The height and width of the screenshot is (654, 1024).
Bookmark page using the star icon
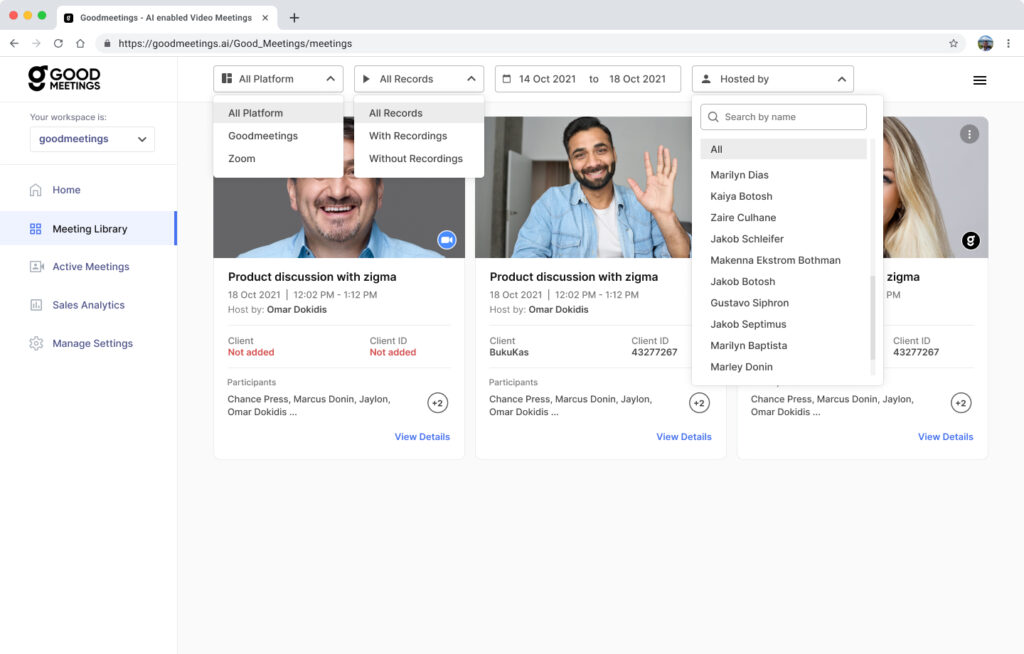click(x=953, y=44)
